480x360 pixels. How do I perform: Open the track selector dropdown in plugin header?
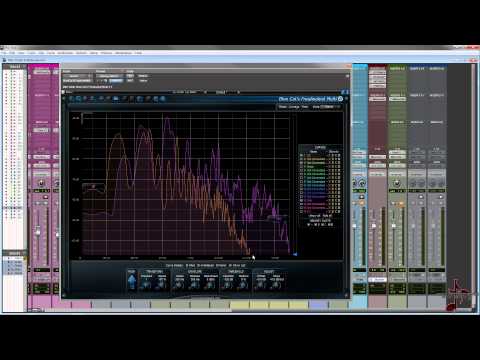(x=77, y=76)
